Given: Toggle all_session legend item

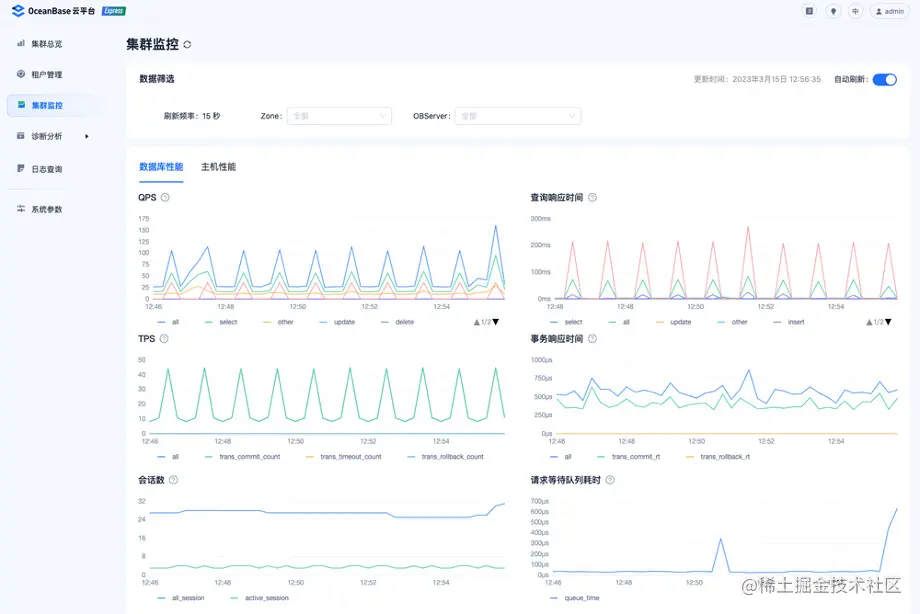Looking at the screenshot, I should pos(181,598).
